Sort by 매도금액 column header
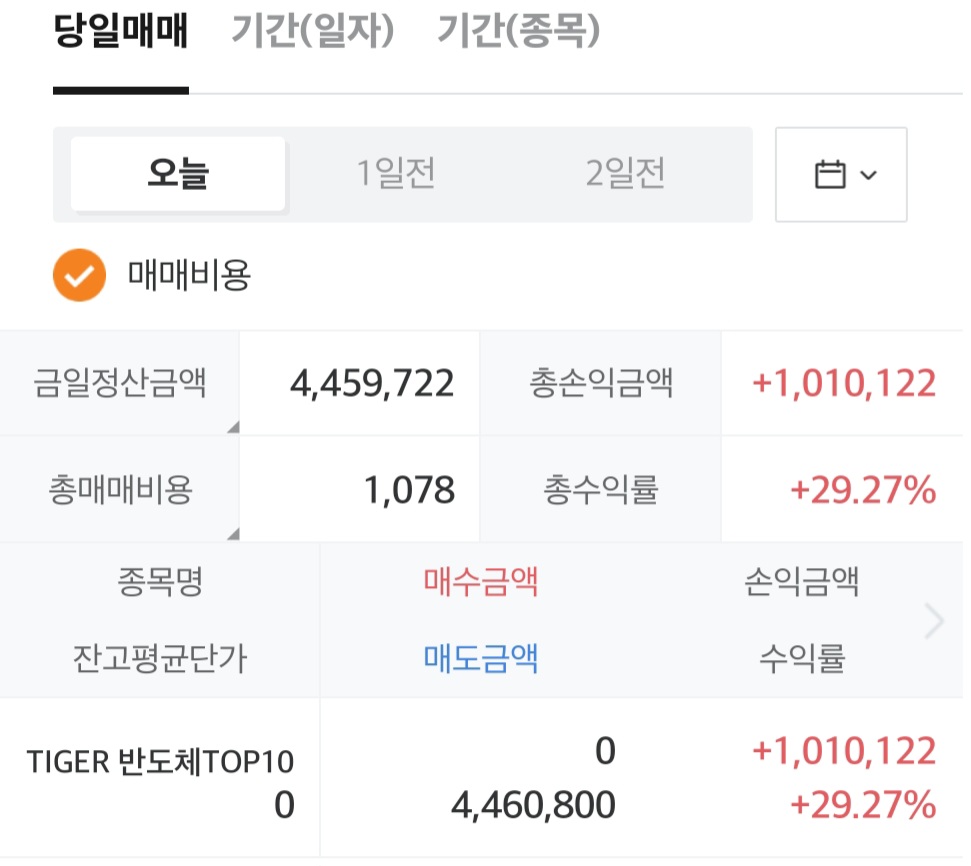Image resolution: width=971 pixels, height=866 pixels. pyautogui.click(x=481, y=658)
